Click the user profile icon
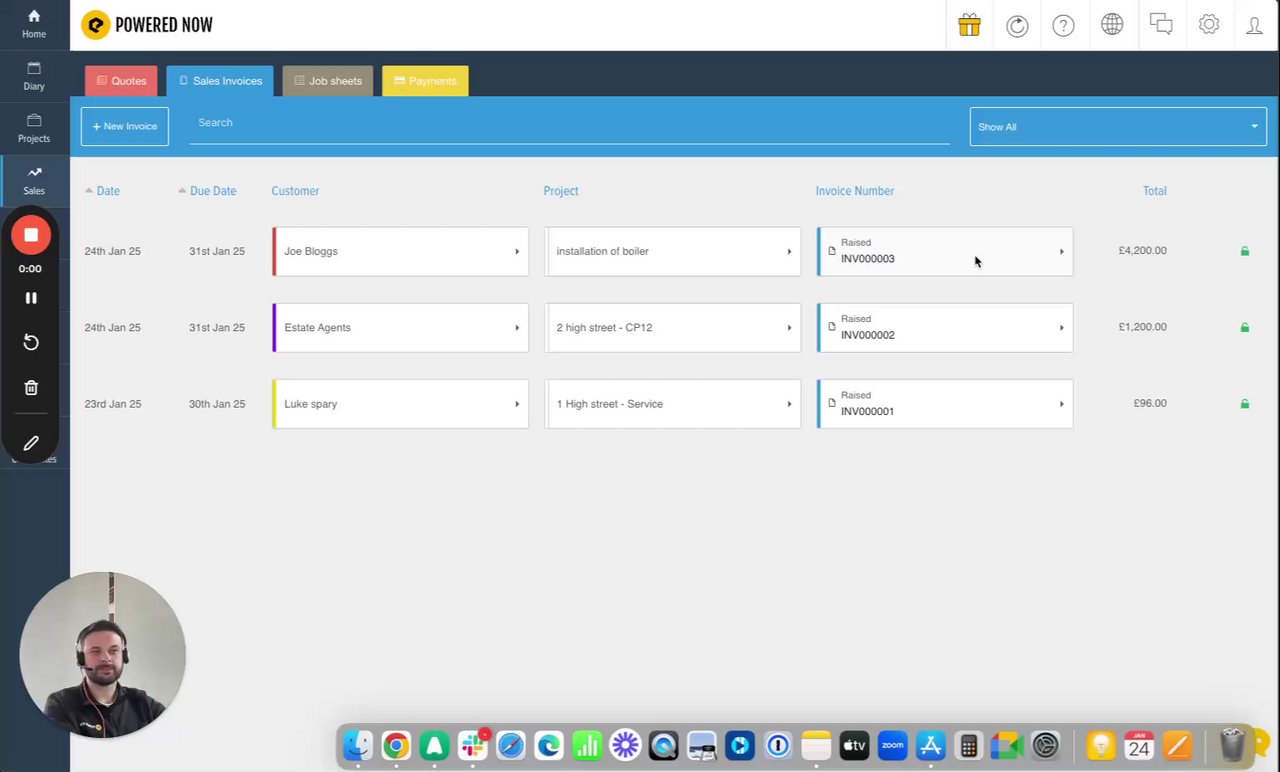This screenshot has width=1280, height=772. point(1254,26)
